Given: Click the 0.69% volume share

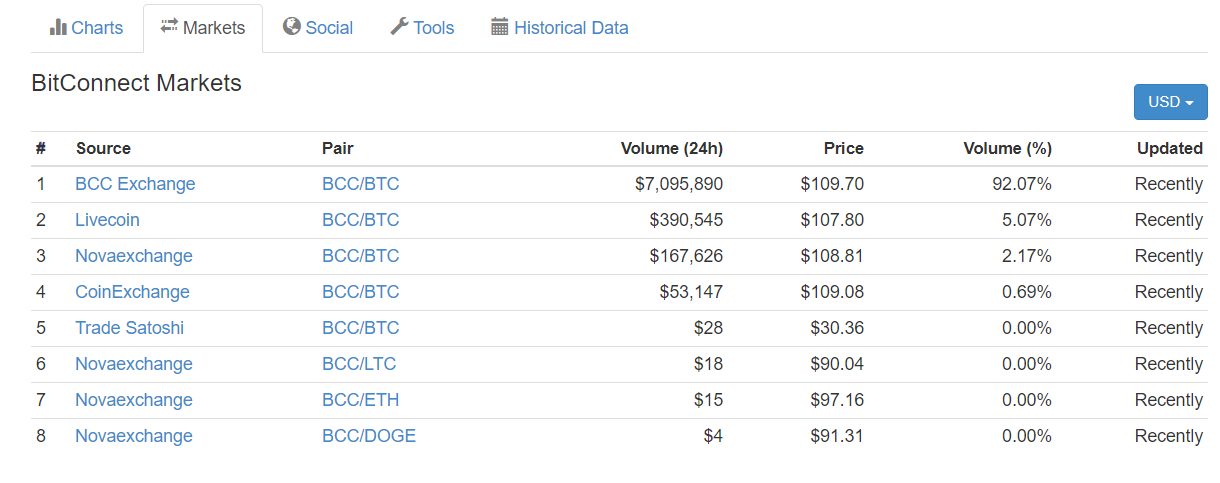Looking at the screenshot, I should (x=1027, y=292).
